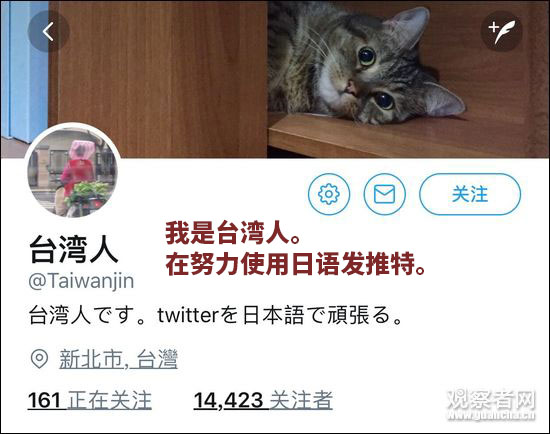View the 14,423 关注者 followers list

tap(263, 400)
